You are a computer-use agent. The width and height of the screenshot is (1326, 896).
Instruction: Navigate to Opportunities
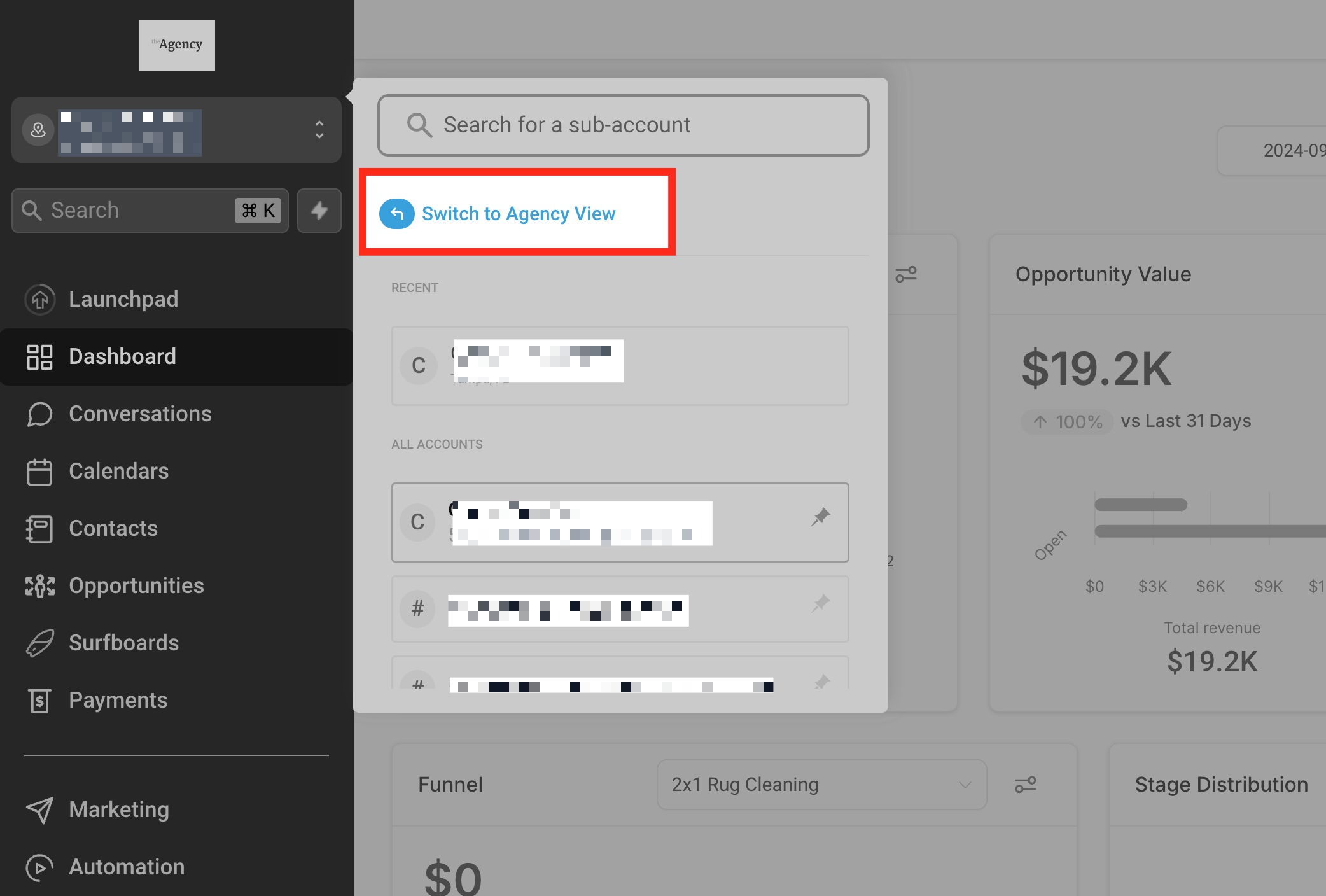coord(136,585)
